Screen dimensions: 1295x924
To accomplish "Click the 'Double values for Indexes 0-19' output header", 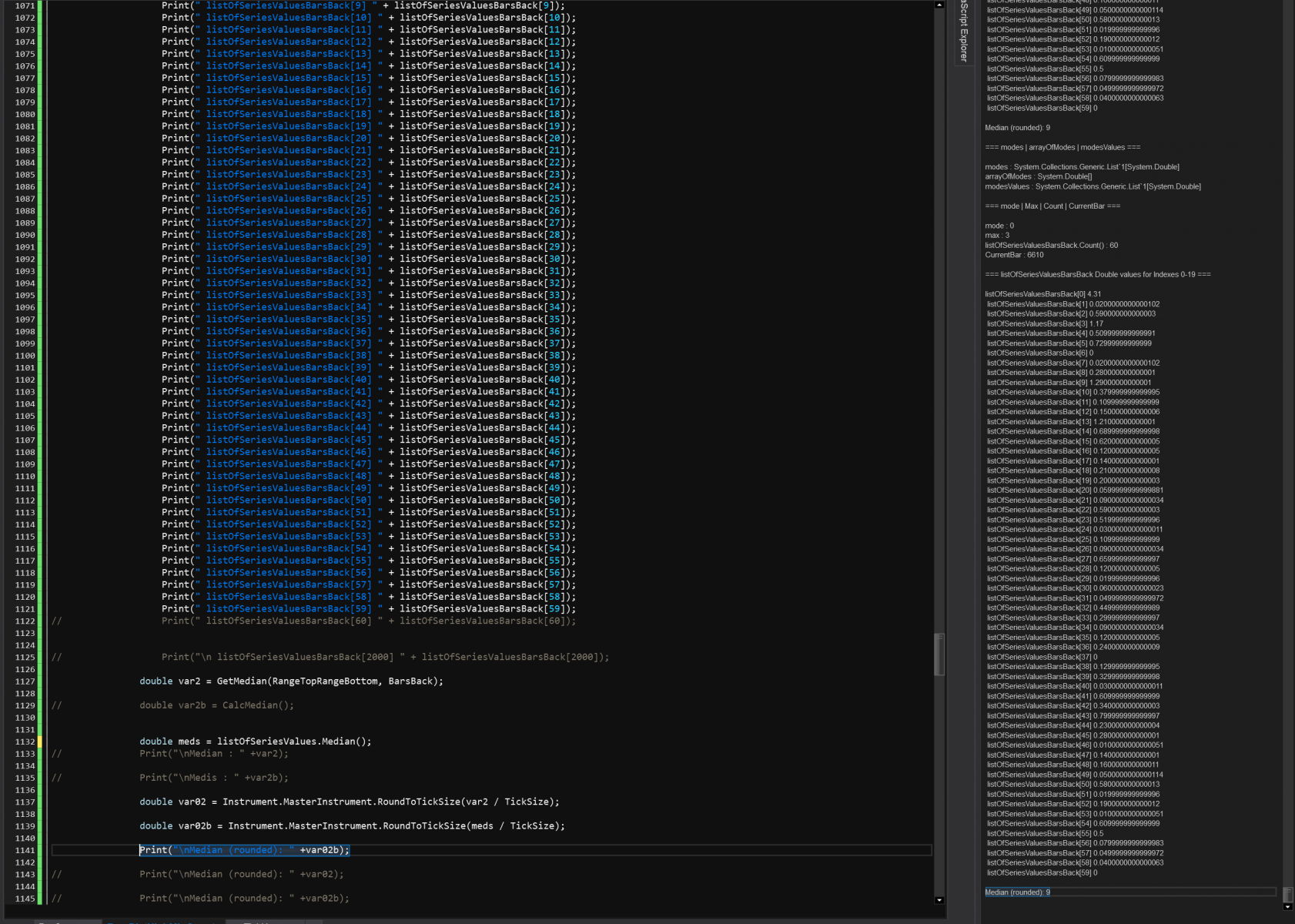I will 1097,275.
